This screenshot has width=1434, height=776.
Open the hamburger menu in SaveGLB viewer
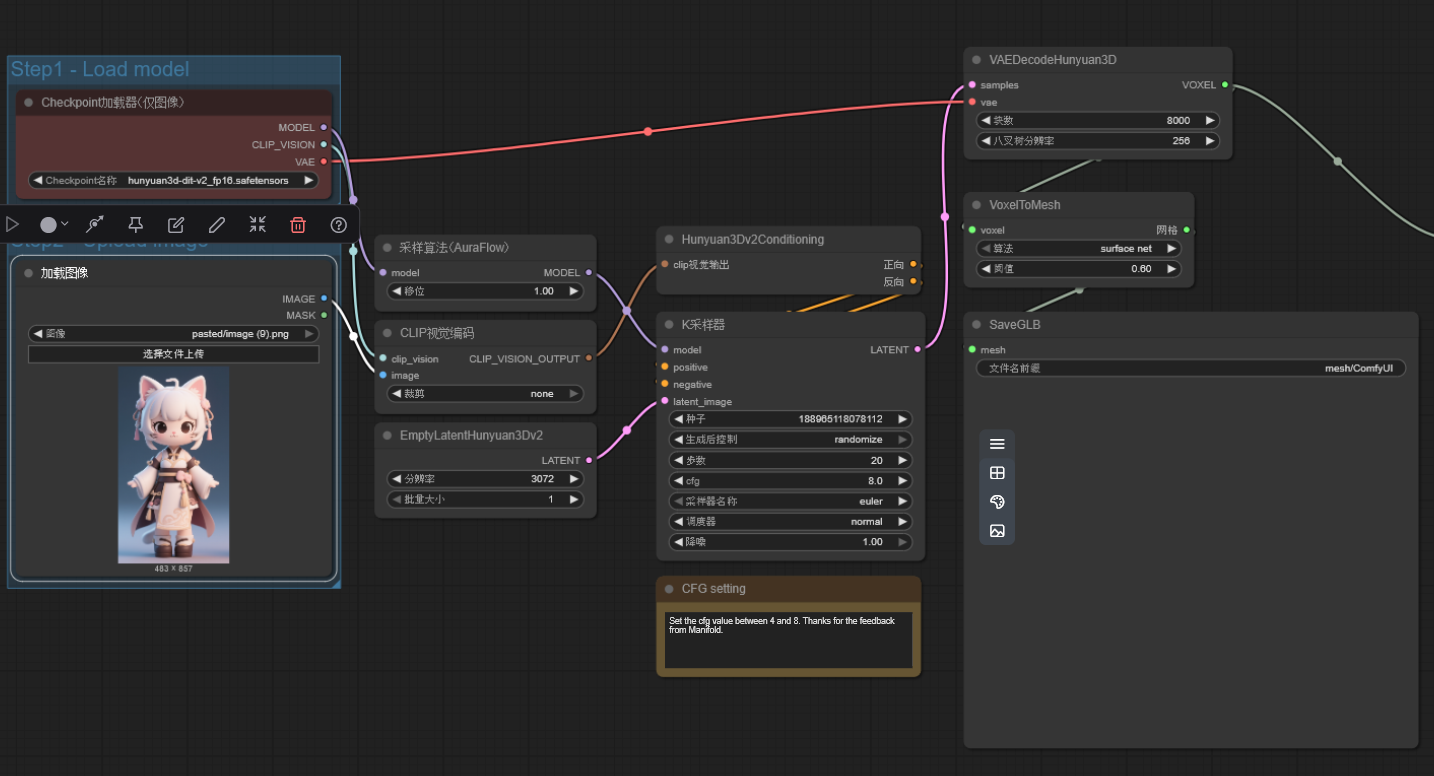(997, 444)
